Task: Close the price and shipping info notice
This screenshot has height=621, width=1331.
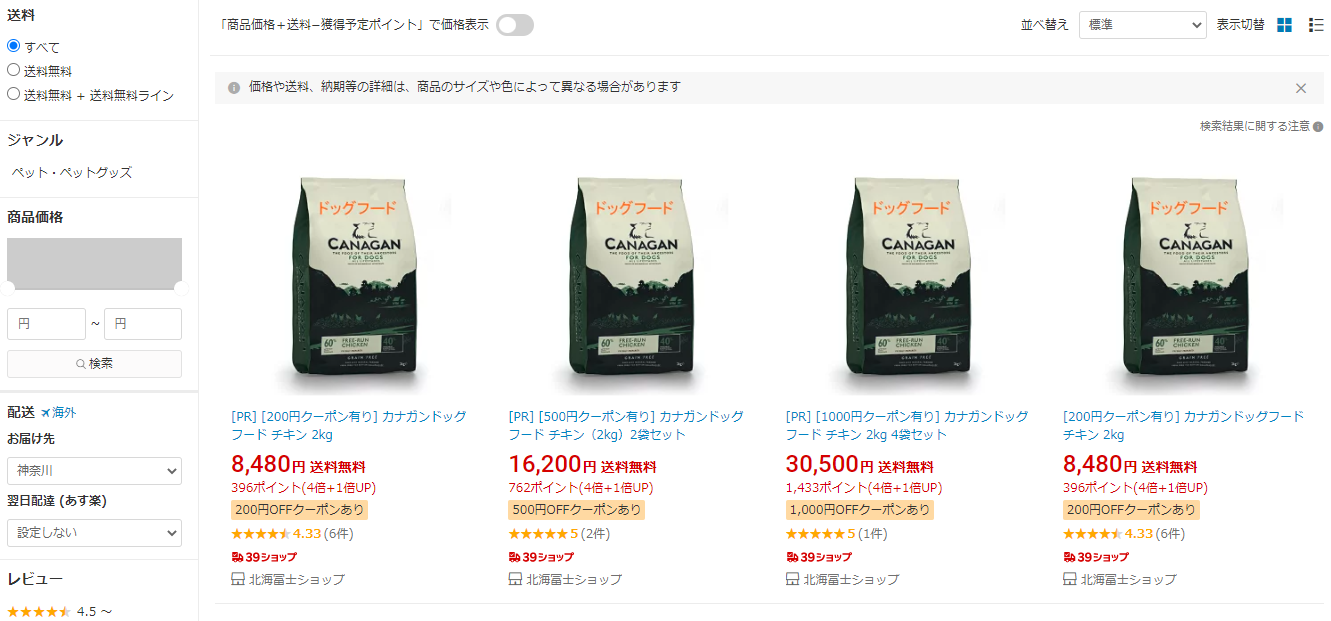Action: coord(1301,88)
